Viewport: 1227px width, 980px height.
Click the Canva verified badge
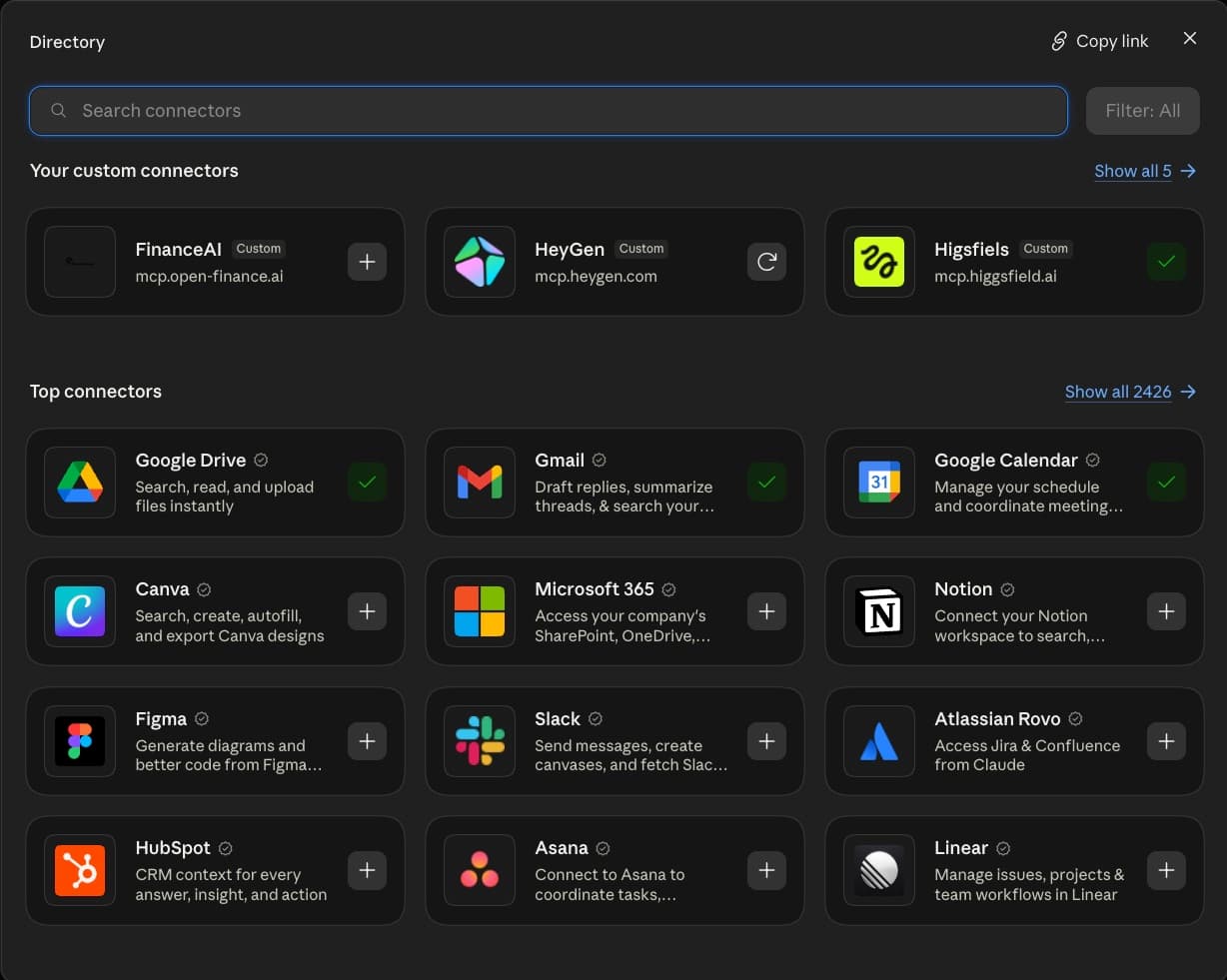click(204, 589)
